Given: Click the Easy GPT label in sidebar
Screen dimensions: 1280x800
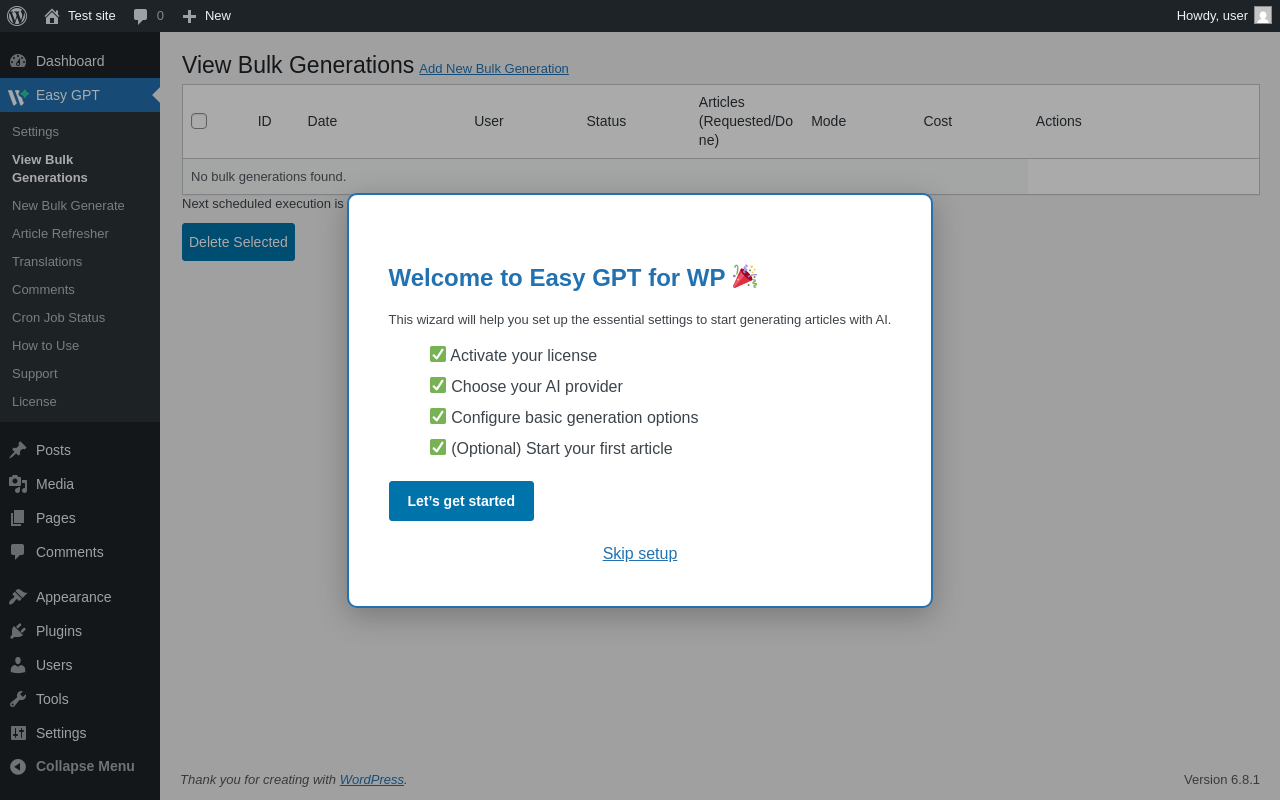Looking at the screenshot, I should pos(68,95).
